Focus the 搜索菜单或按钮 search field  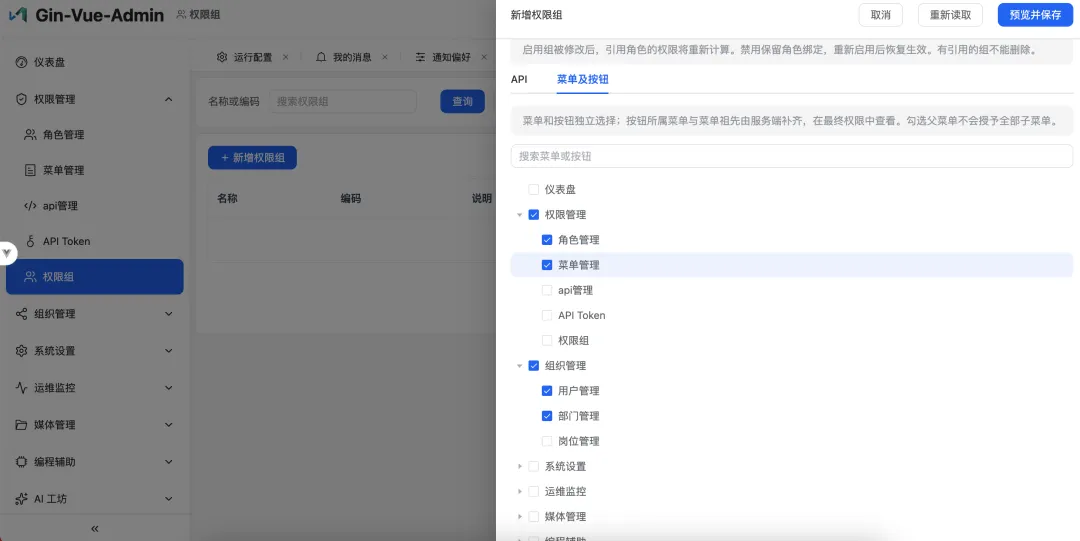(x=791, y=156)
